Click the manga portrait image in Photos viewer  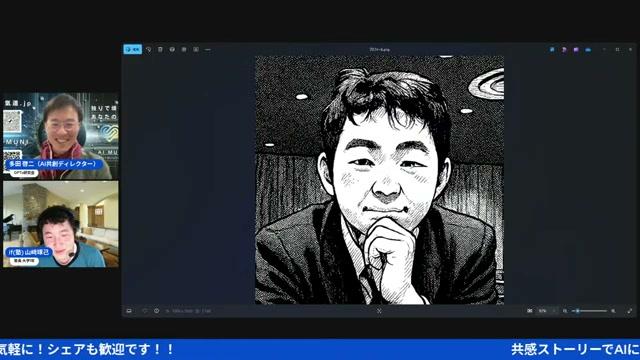coord(380,180)
